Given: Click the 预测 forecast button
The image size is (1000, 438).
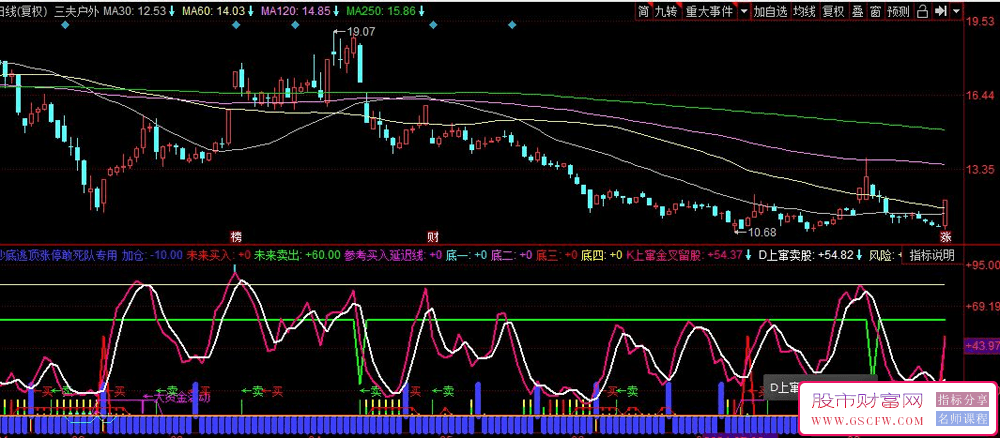Looking at the screenshot, I should pyautogui.click(x=898, y=11).
